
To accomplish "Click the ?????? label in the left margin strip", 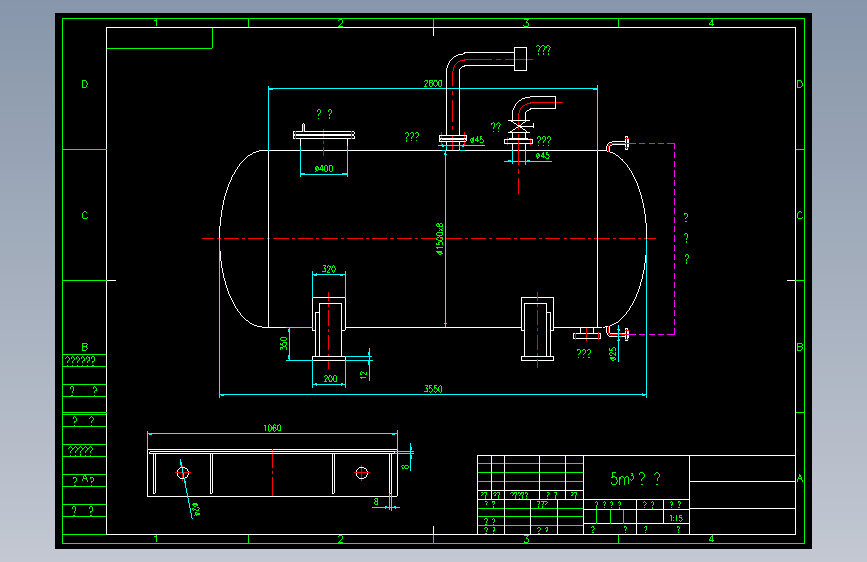I will point(81,361).
